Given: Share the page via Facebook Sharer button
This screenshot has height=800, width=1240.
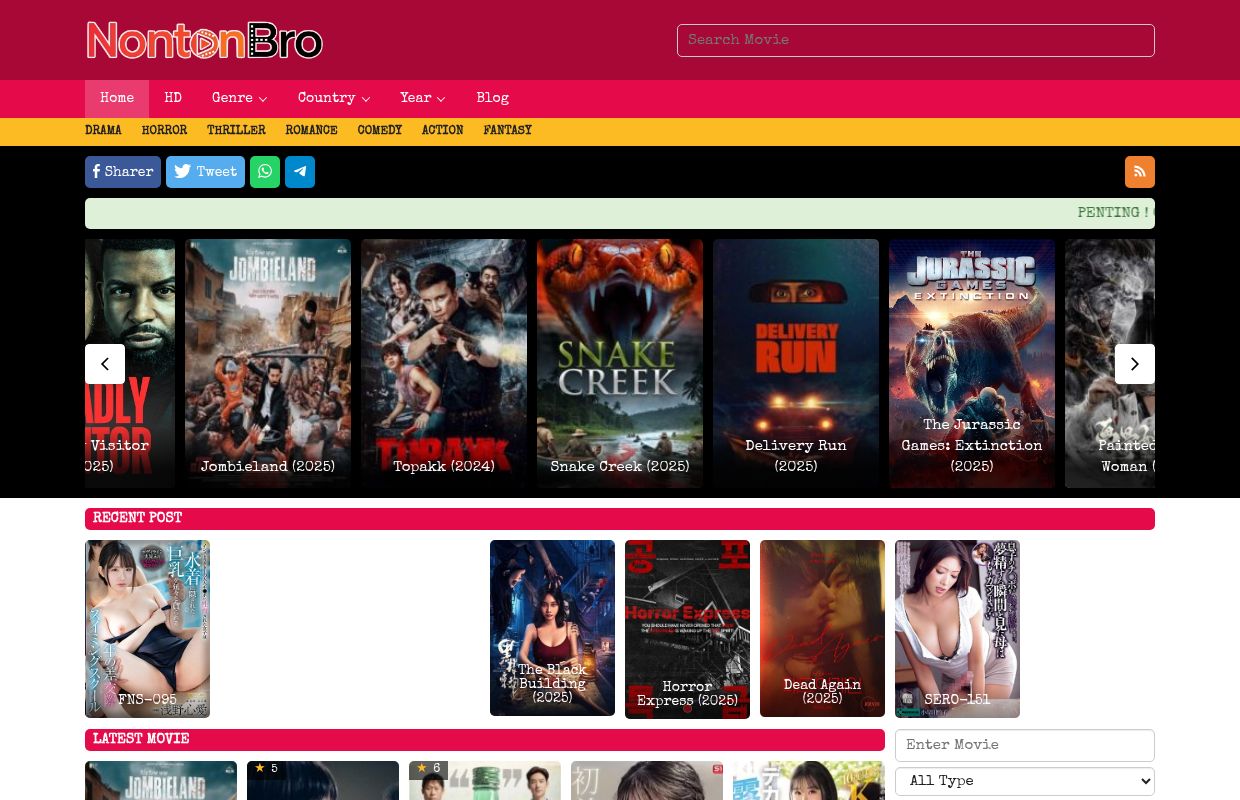Looking at the screenshot, I should (122, 172).
